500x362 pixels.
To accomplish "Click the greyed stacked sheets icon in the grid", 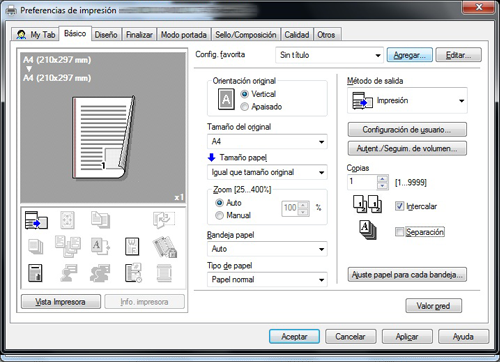I will tap(36, 247).
